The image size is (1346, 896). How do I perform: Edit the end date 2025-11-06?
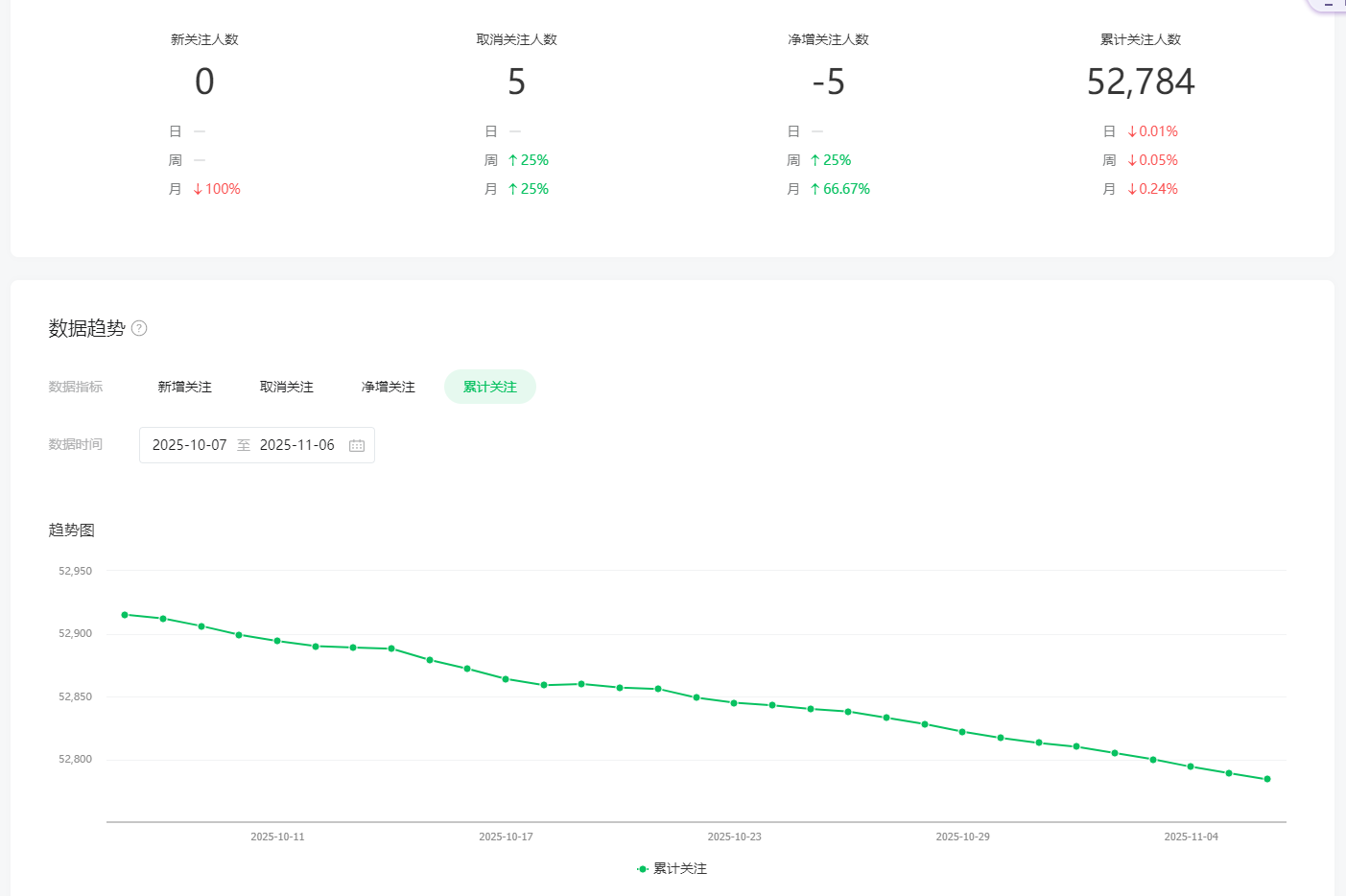pos(296,445)
